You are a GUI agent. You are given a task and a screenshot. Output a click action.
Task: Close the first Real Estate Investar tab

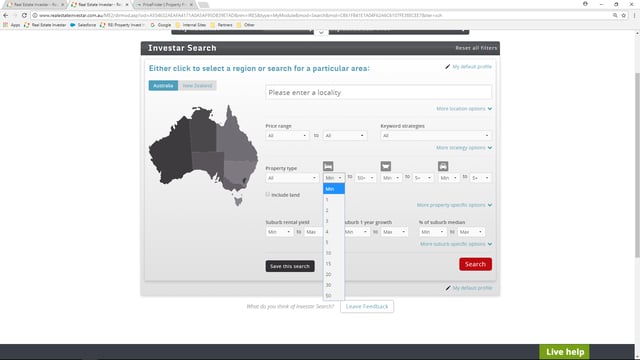(62, 4)
